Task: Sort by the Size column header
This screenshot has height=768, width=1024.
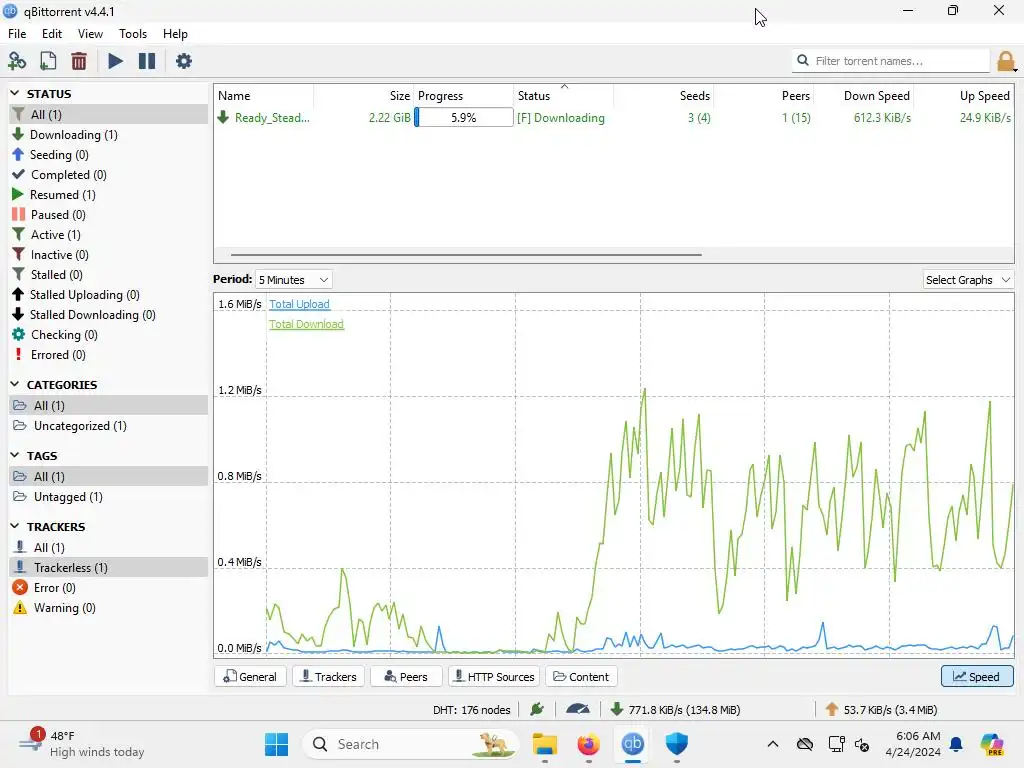Action: pos(364,95)
